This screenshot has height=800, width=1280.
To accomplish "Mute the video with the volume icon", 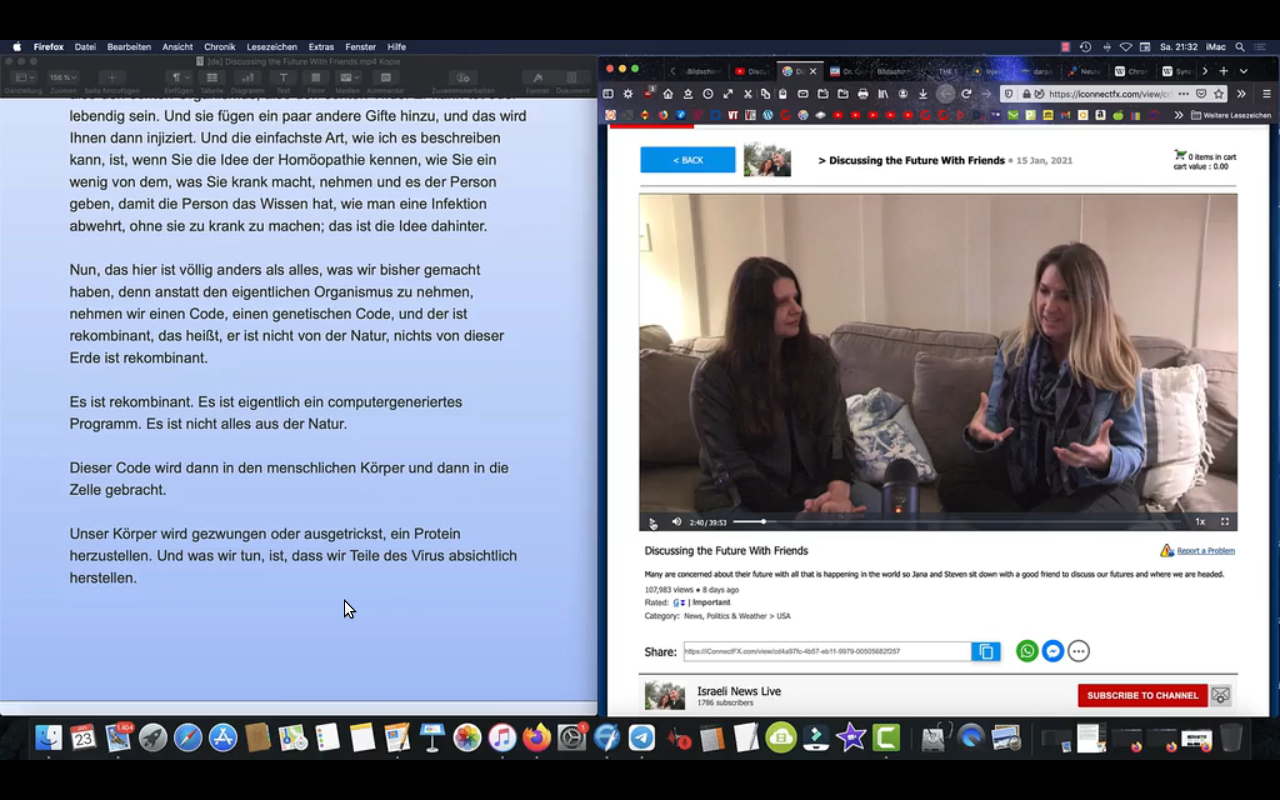I will (676, 522).
